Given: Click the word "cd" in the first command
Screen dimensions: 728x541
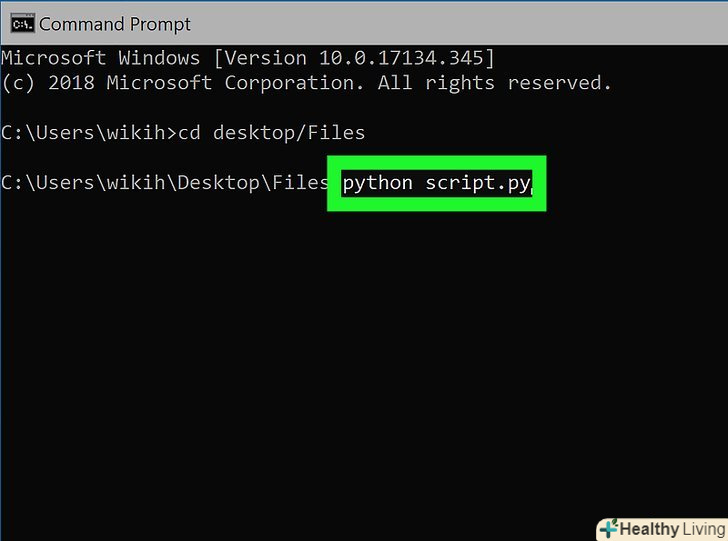Looking at the screenshot, I should click(190, 132).
